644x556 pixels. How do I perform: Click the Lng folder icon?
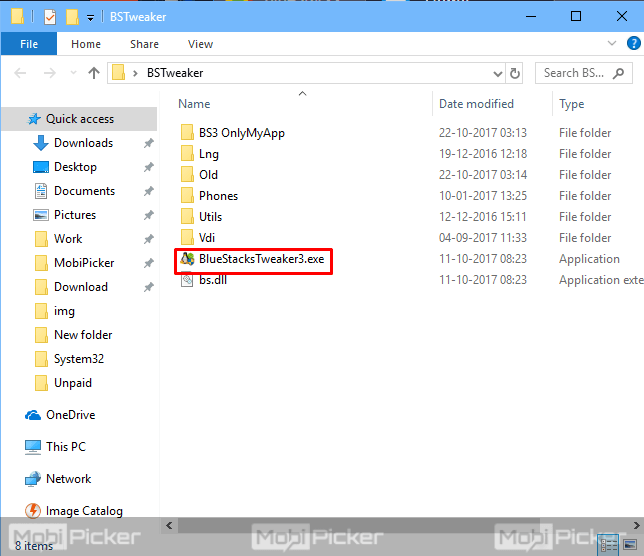click(x=187, y=154)
